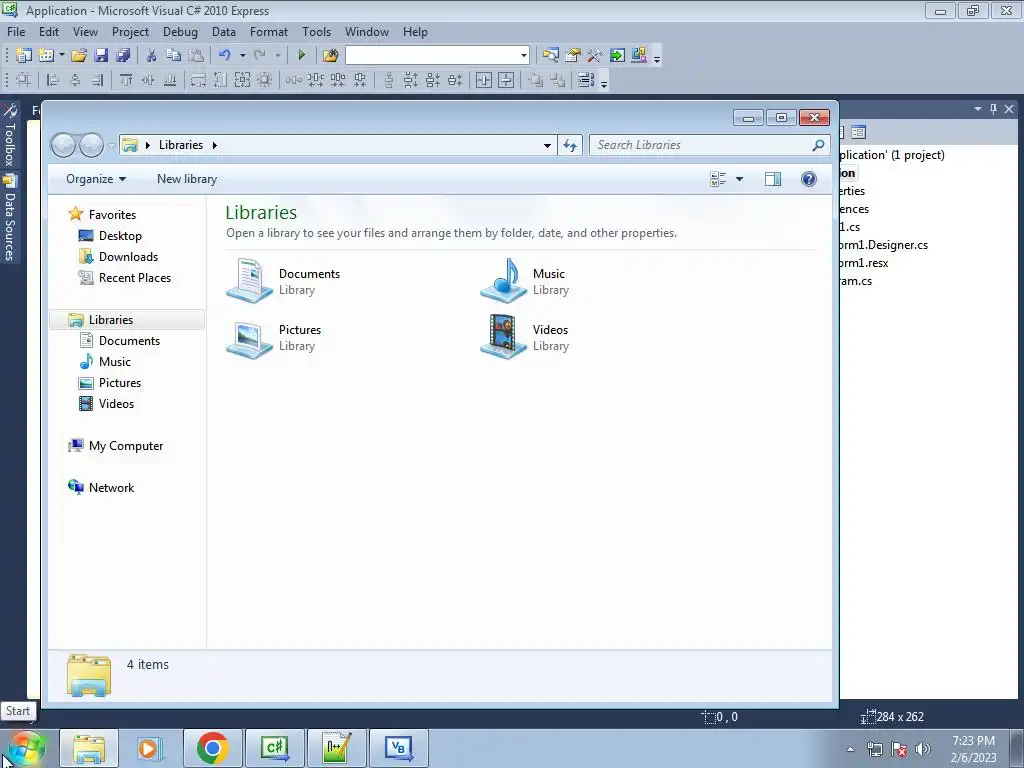Image resolution: width=1024 pixels, height=768 pixels.
Task: Expand the Undo history dropdown
Action: click(x=242, y=56)
